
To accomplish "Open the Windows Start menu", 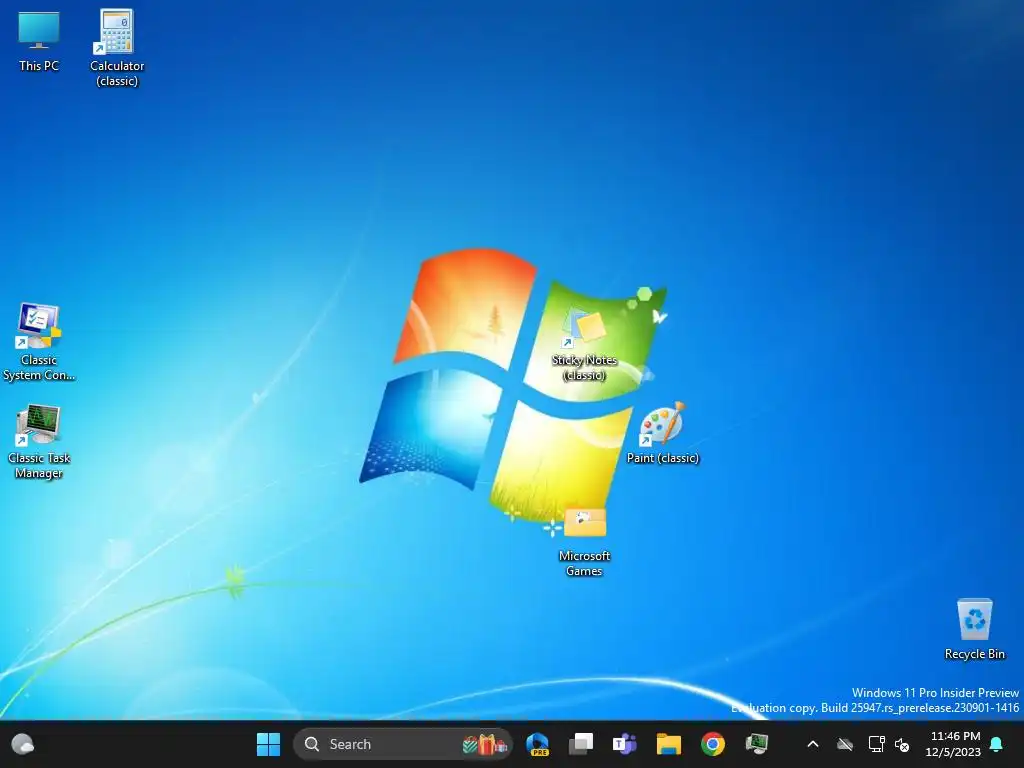I will tap(268, 744).
